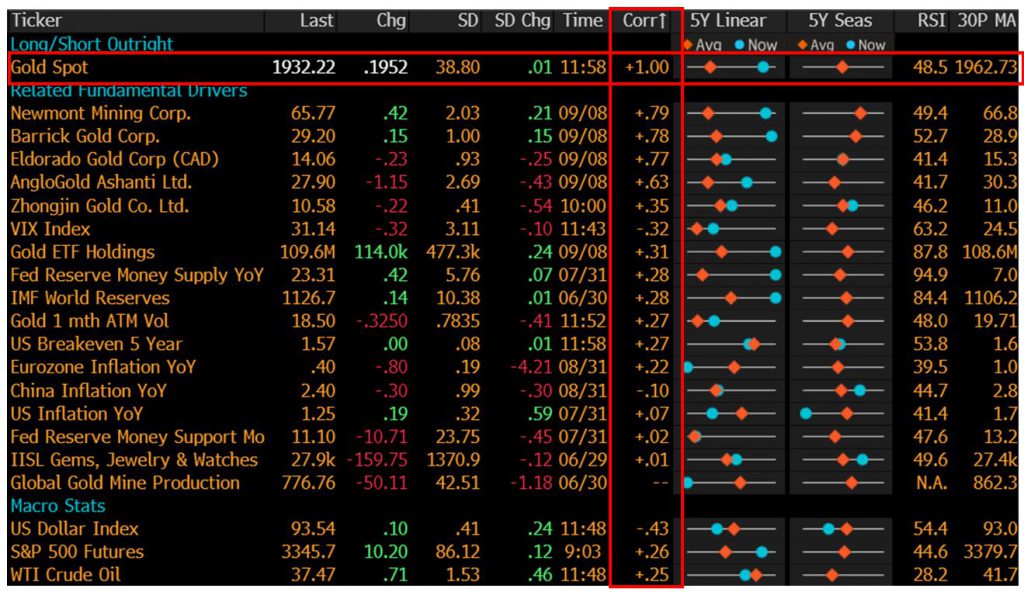Click Gold Spot last price 1932.22
Screen dimensions: 1024x592
pyautogui.click(x=304, y=67)
